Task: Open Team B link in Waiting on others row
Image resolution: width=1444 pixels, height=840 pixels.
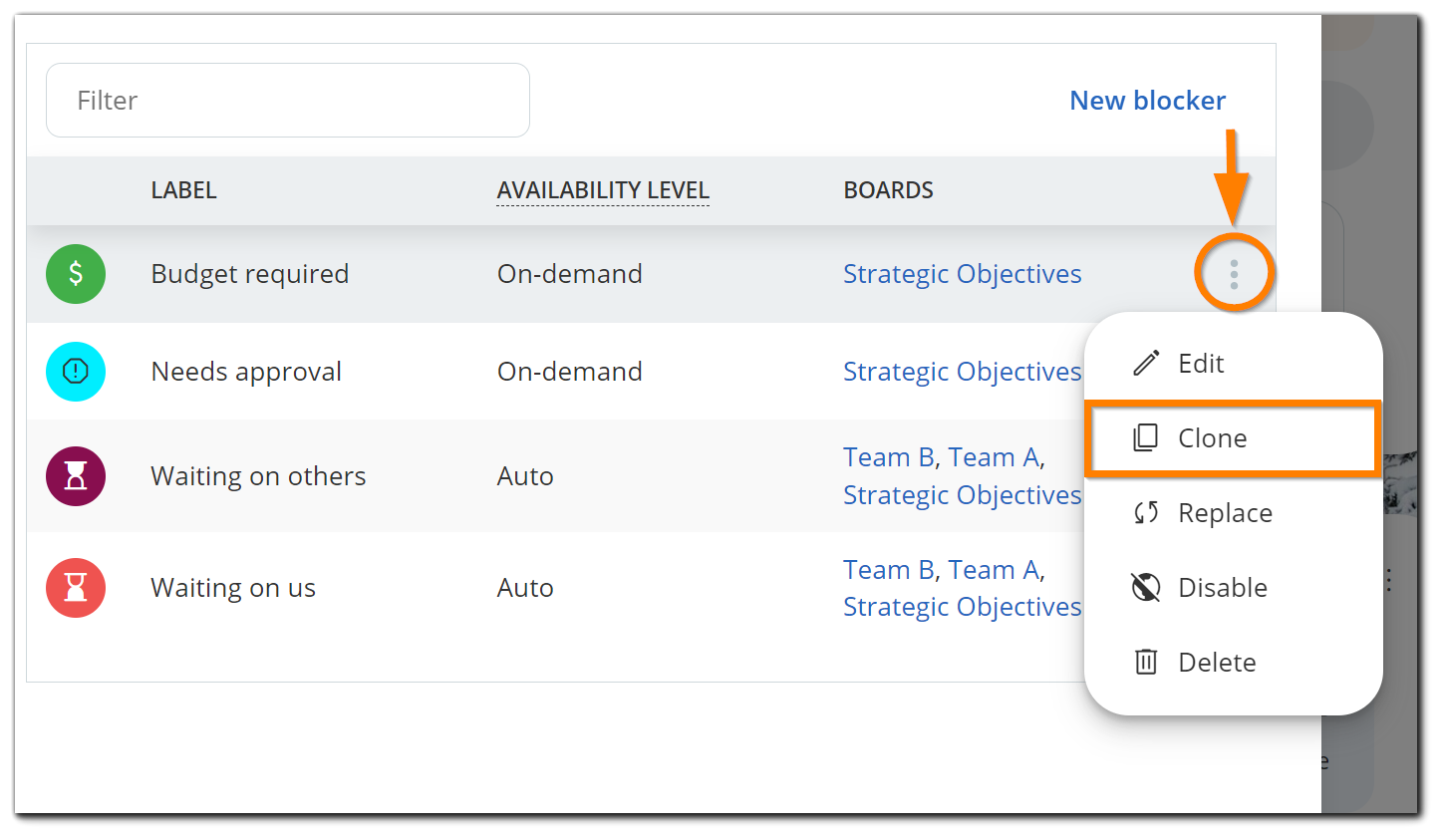Action: 888,457
